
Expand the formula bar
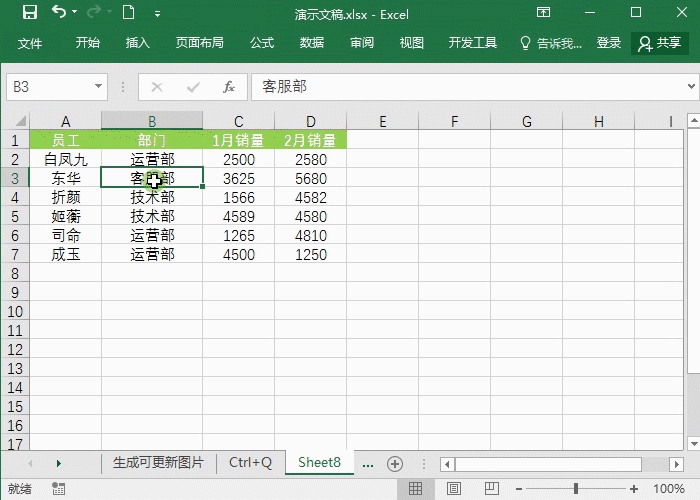click(x=691, y=87)
